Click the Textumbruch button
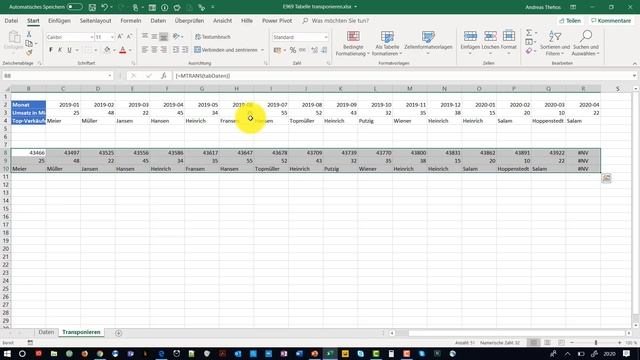640x360 pixels. (213, 37)
